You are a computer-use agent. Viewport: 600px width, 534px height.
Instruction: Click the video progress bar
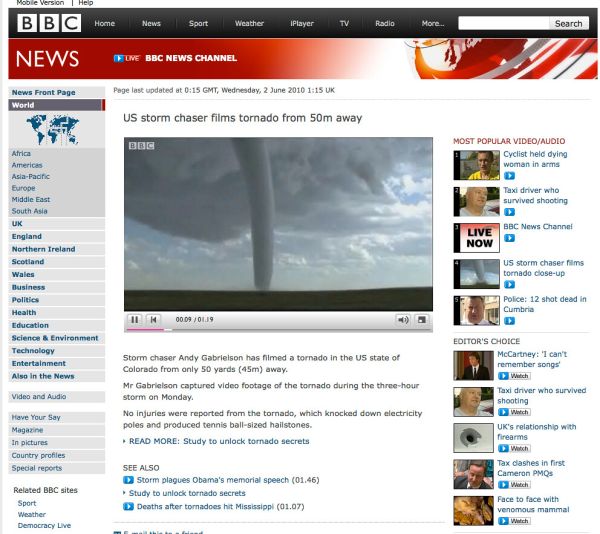coord(279,330)
